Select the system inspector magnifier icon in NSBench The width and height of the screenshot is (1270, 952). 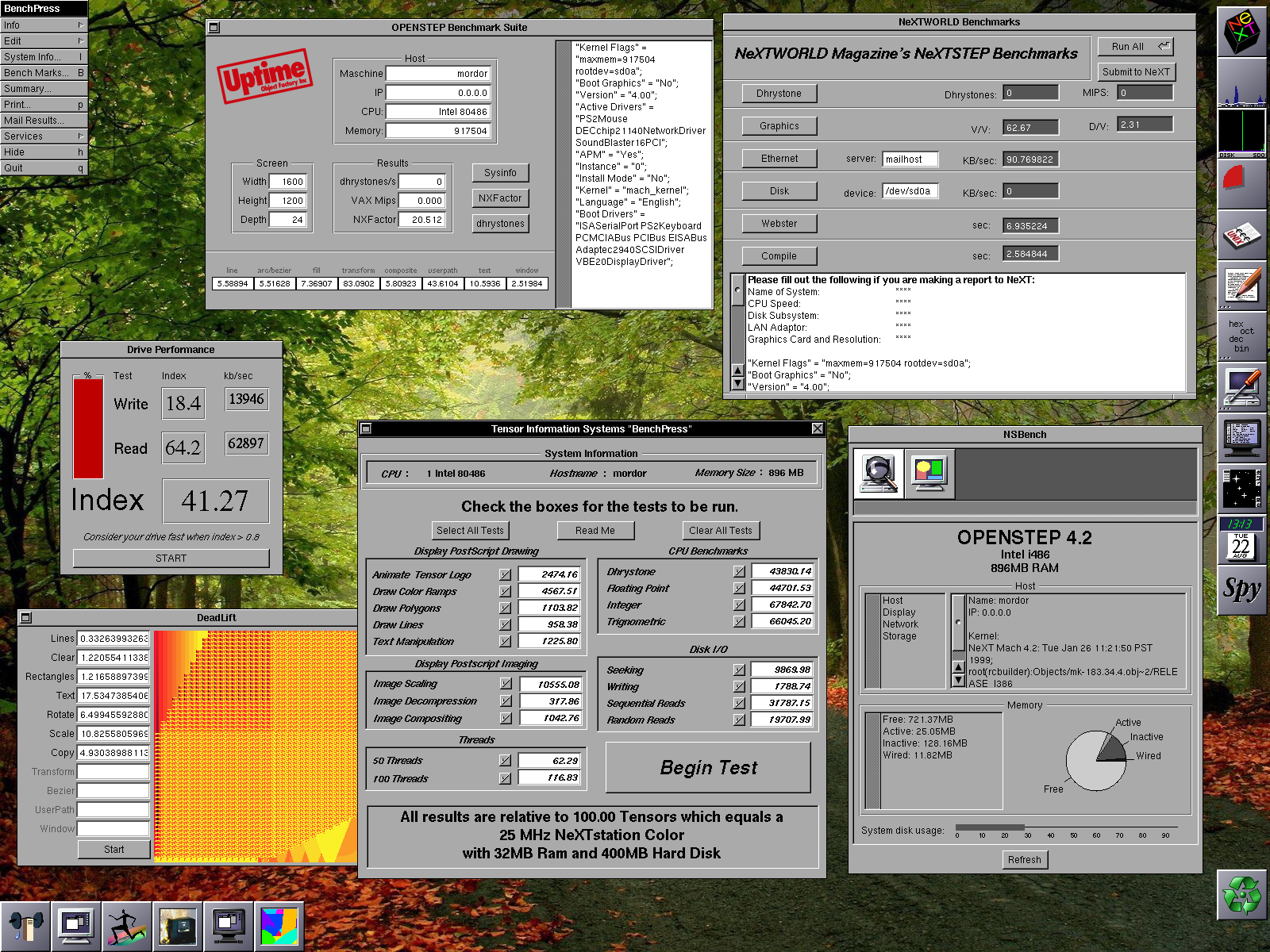878,474
